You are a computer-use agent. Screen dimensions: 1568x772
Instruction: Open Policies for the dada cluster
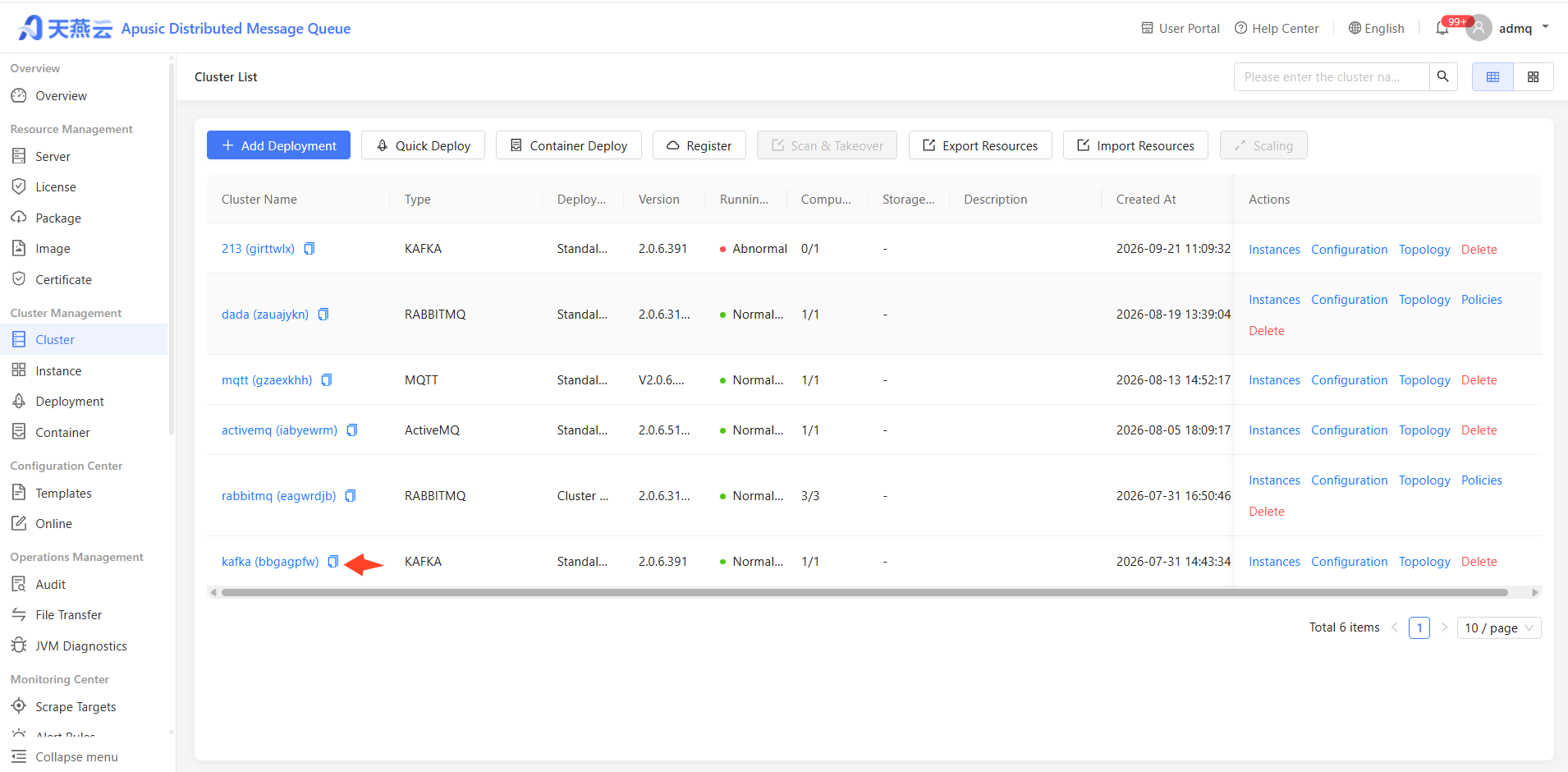[x=1481, y=300]
